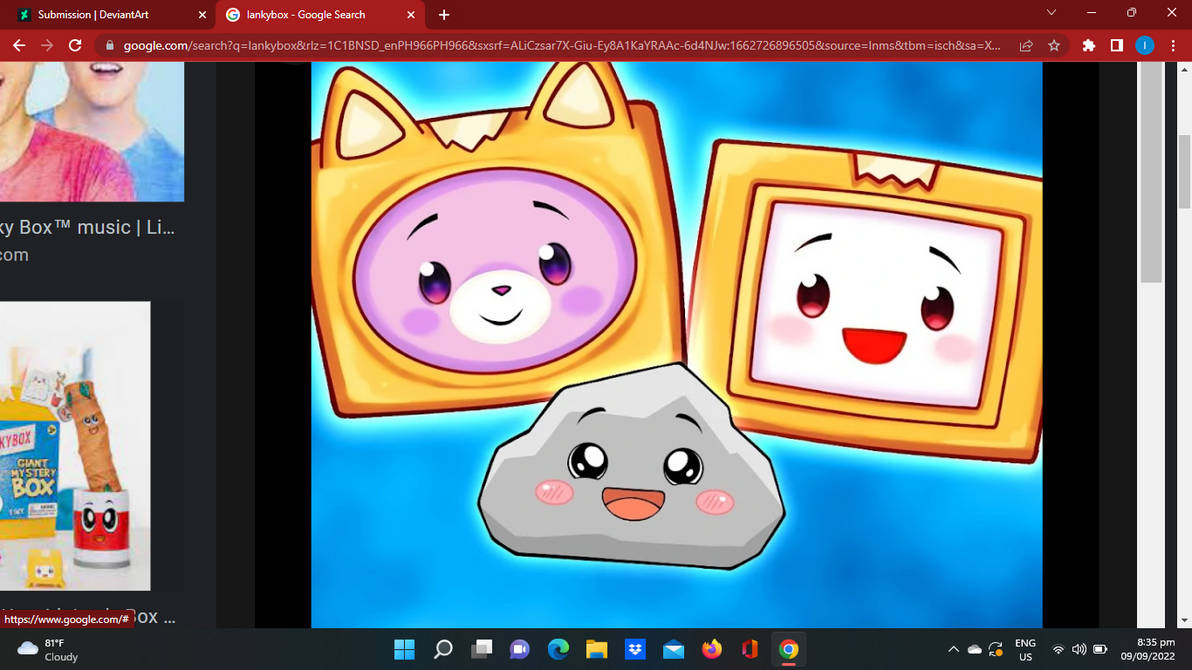
Task: Bookmark this page with the star icon
Action: pyautogui.click(x=1054, y=45)
